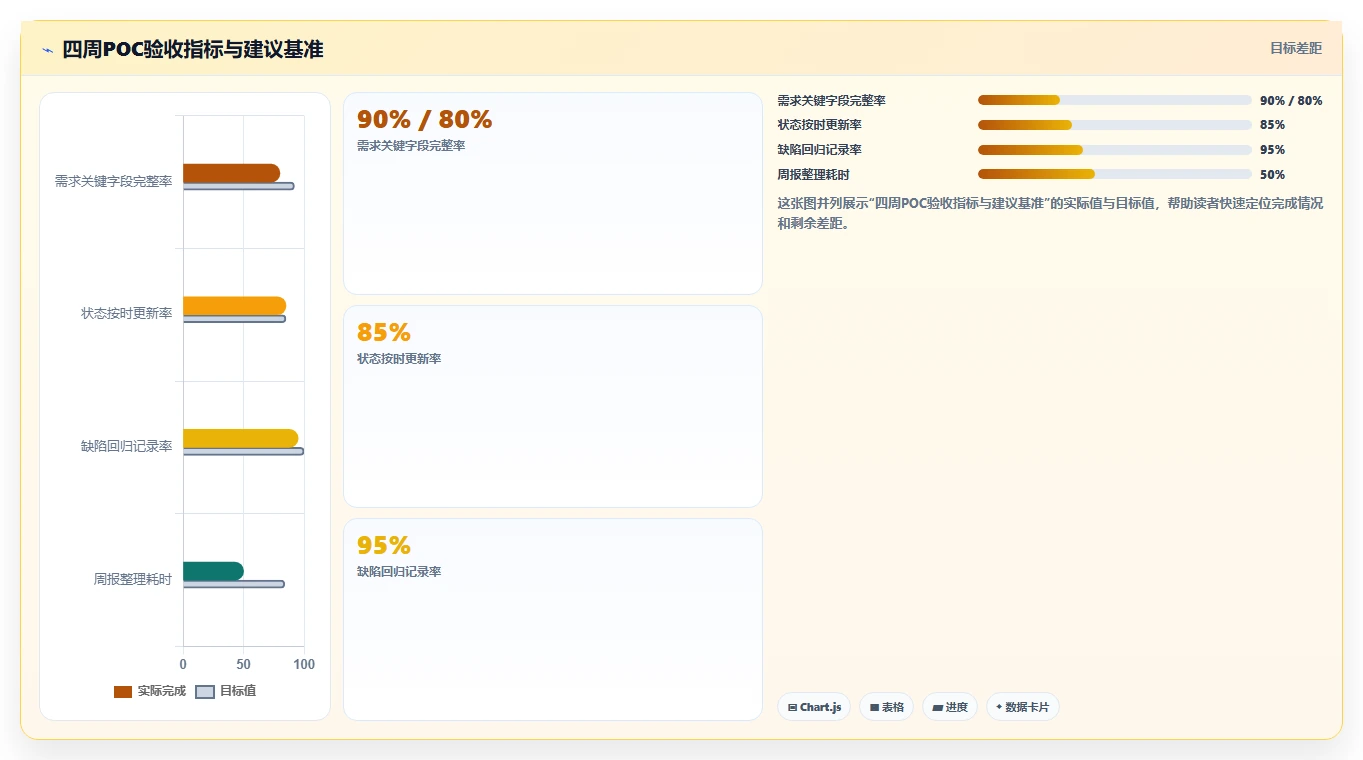The height and width of the screenshot is (760, 1363).
Task: Click the 50% value beside the progress bar
Action: click(x=1272, y=175)
